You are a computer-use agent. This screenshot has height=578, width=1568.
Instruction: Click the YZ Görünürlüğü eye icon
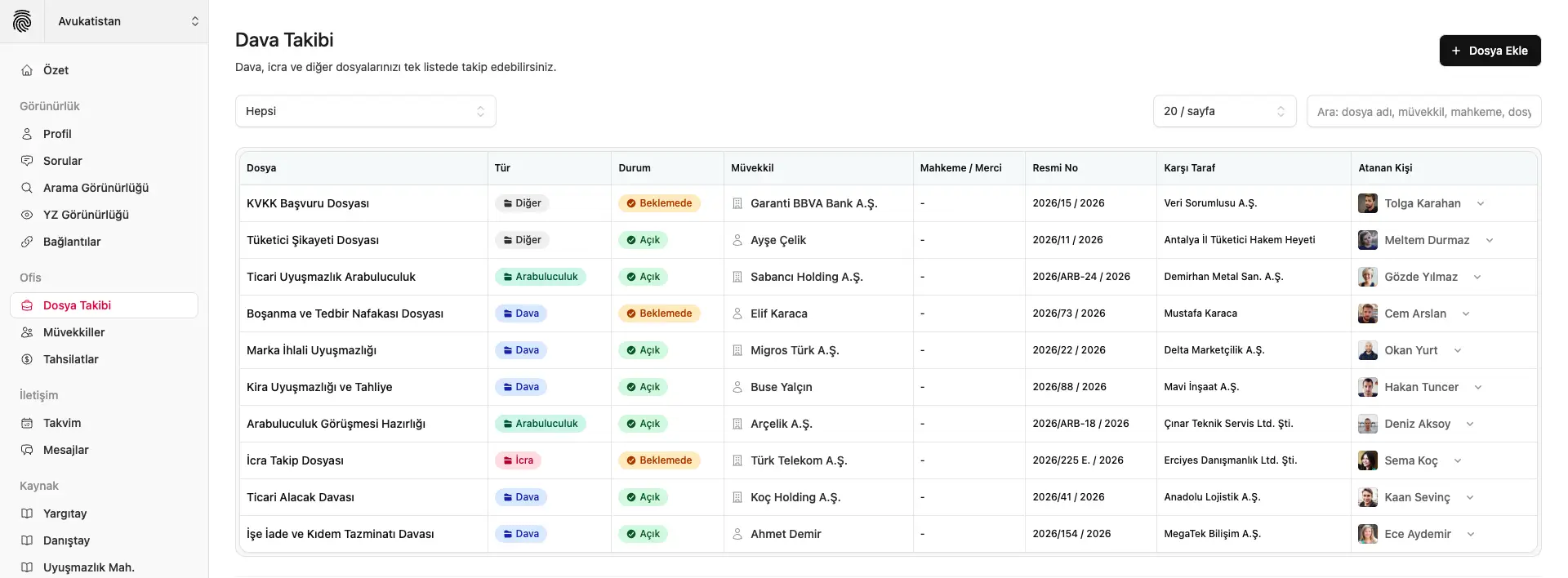27,215
